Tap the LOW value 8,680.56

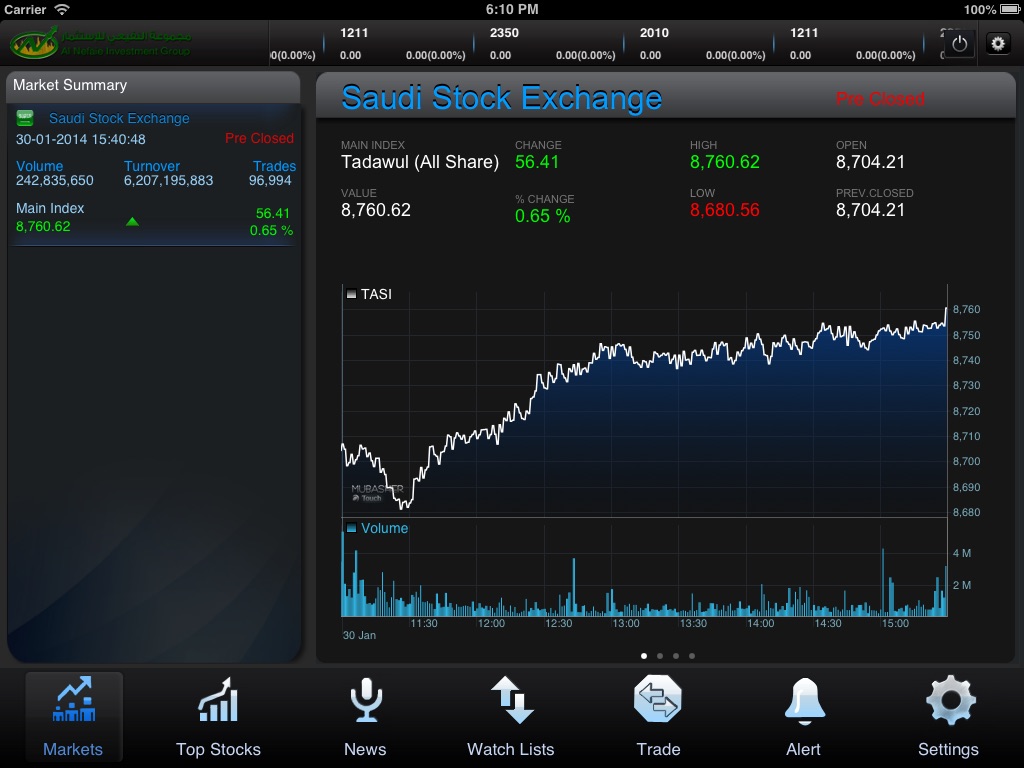725,210
